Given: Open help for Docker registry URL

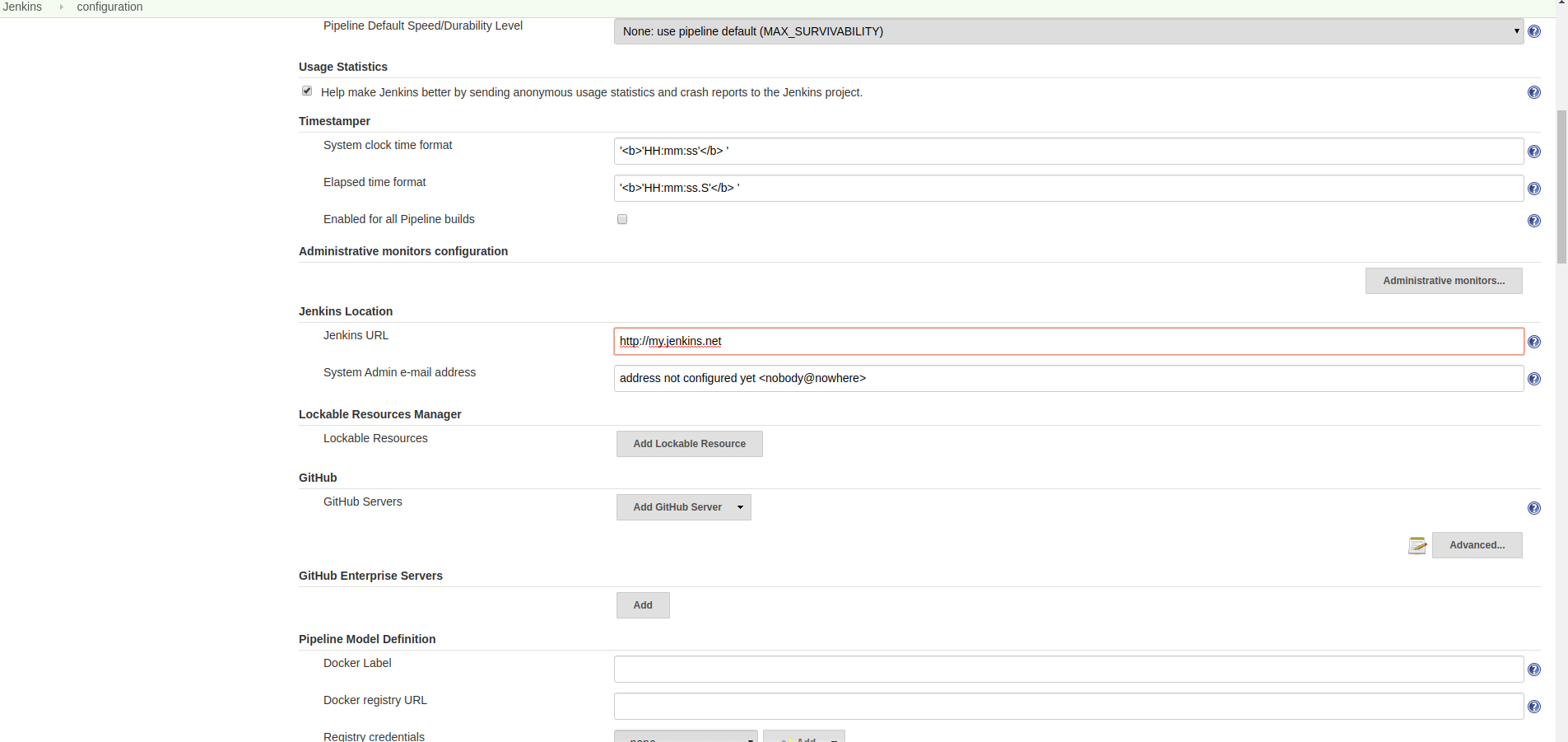Looking at the screenshot, I should point(1534,706).
